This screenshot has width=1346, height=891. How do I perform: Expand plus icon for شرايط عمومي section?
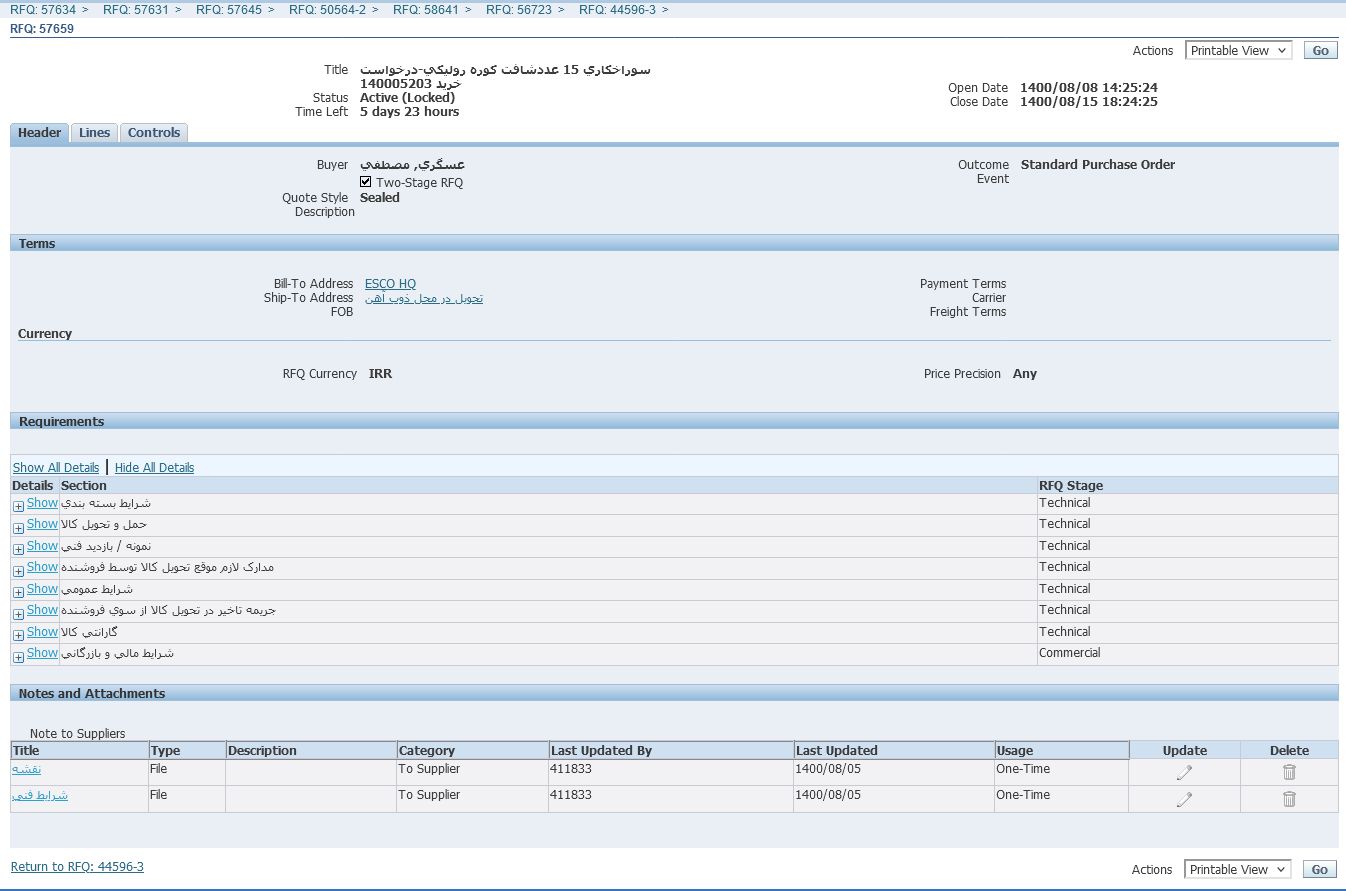(18, 592)
